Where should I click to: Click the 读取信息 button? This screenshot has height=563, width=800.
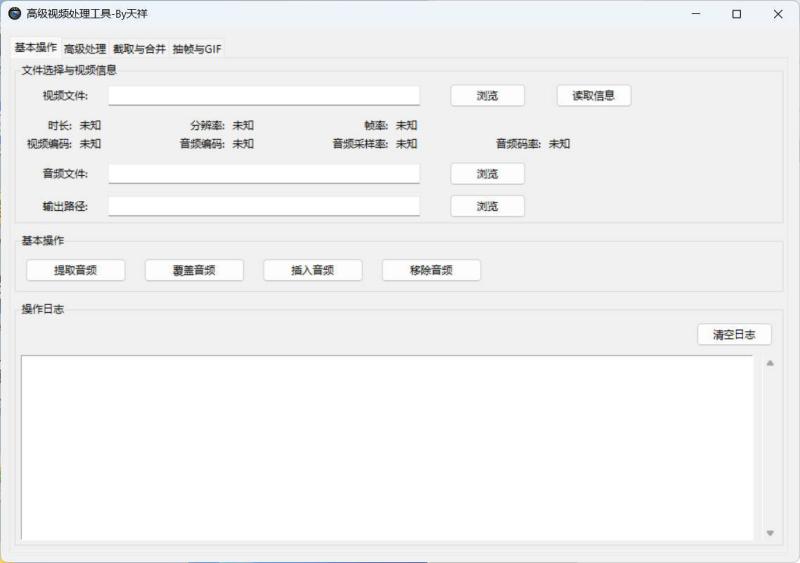pos(593,96)
